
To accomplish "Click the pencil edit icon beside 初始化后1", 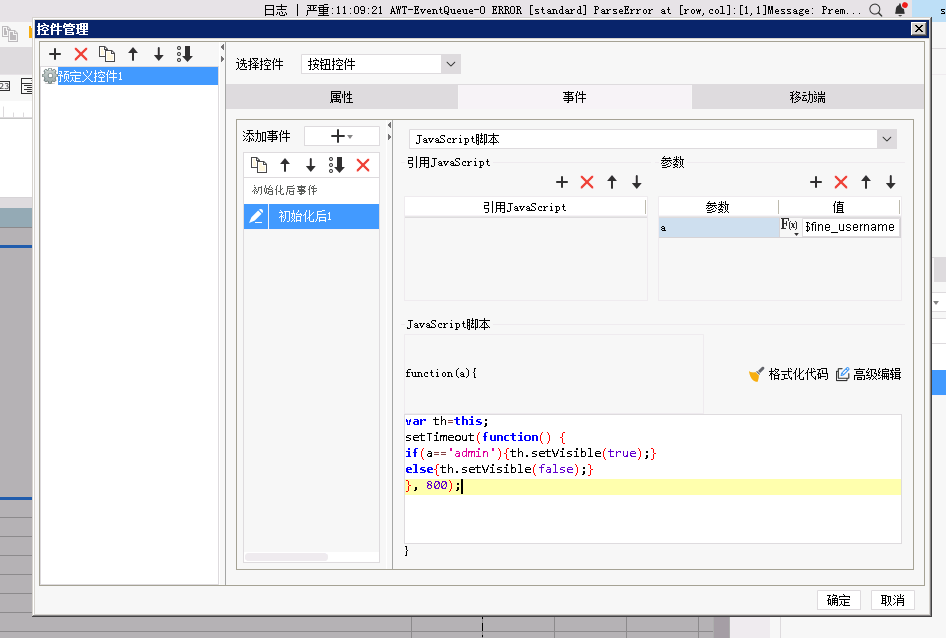I will click(256, 216).
